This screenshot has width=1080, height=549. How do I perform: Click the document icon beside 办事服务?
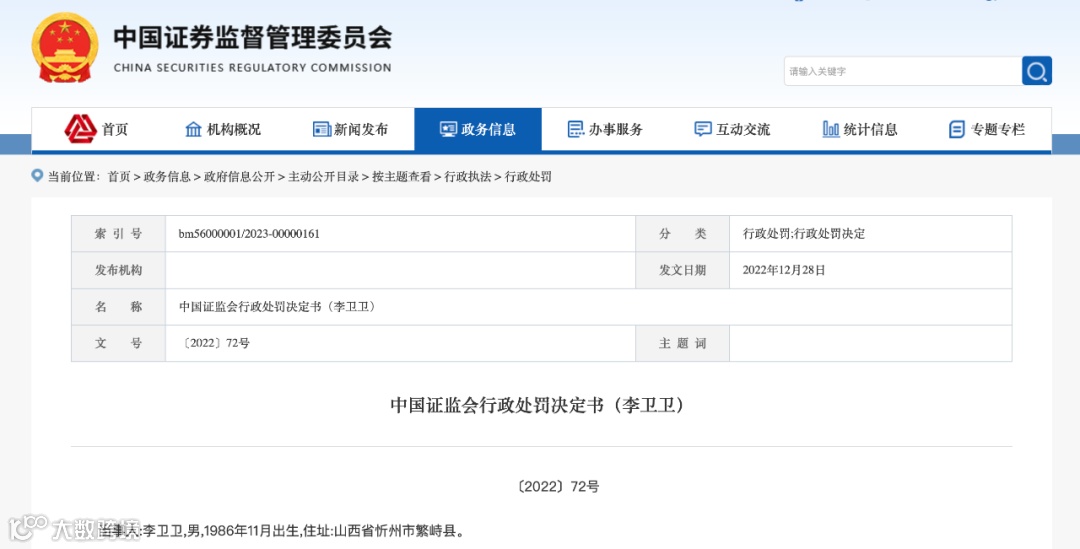[575, 129]
